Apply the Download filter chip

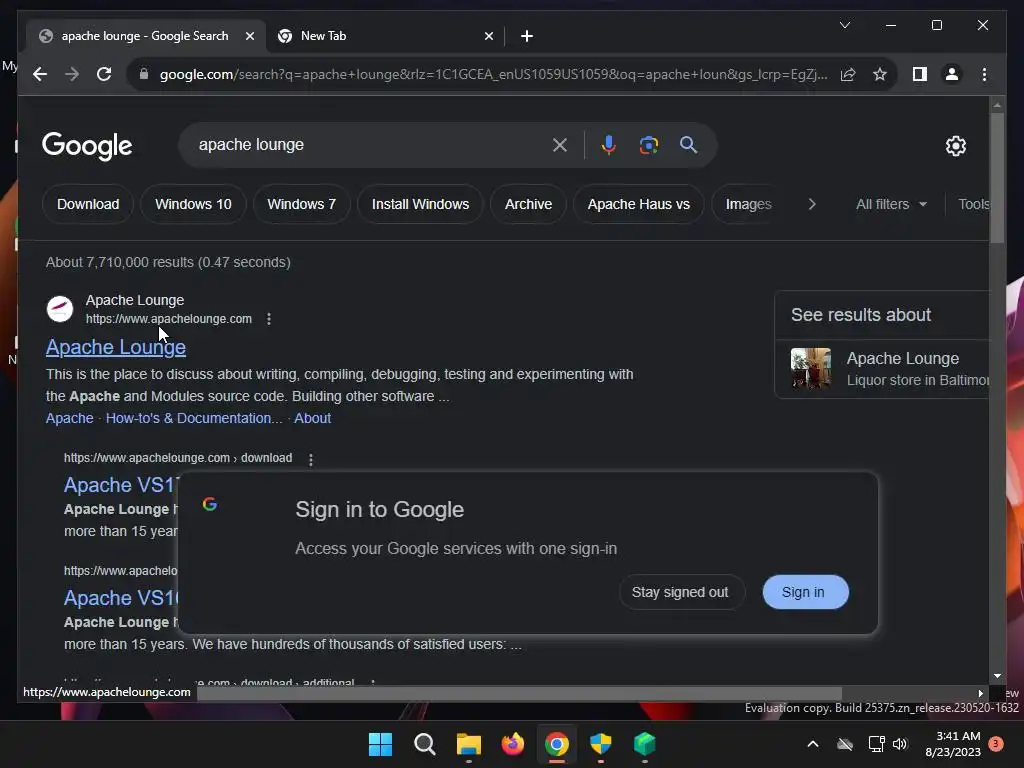pyautogui.click(x=88, y=204)
